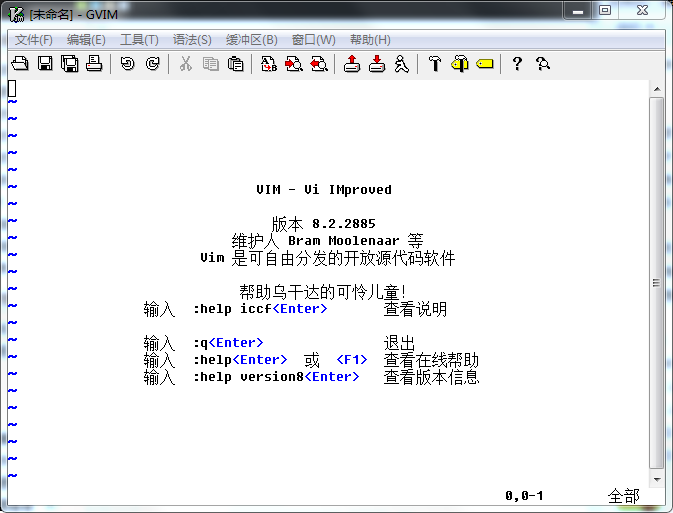Click the Save Session icon
The width and height of the screenshot is (673, 513).
coord(377,64)
